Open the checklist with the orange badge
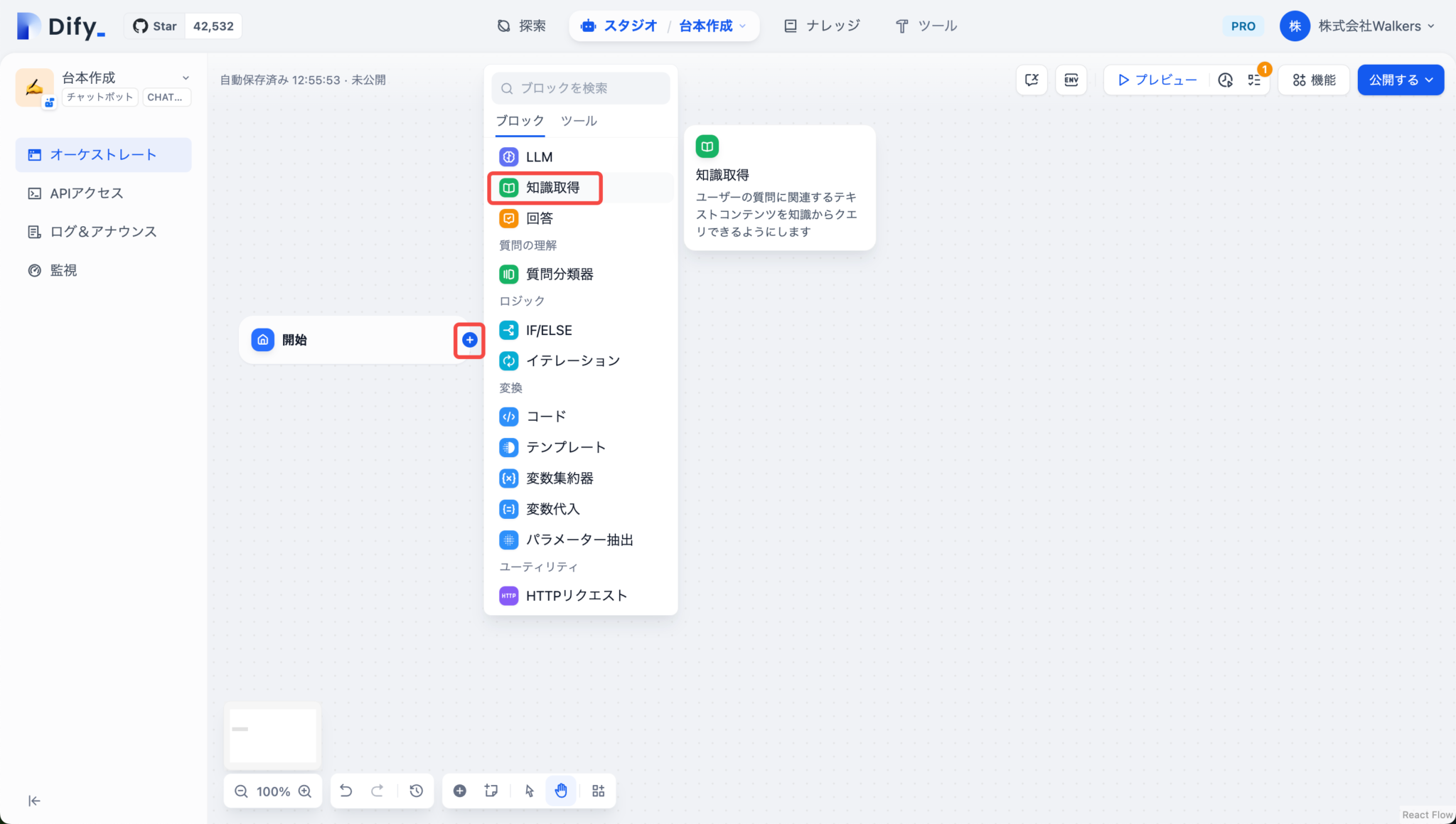 pyautogui.click(x=1255, y=80)
